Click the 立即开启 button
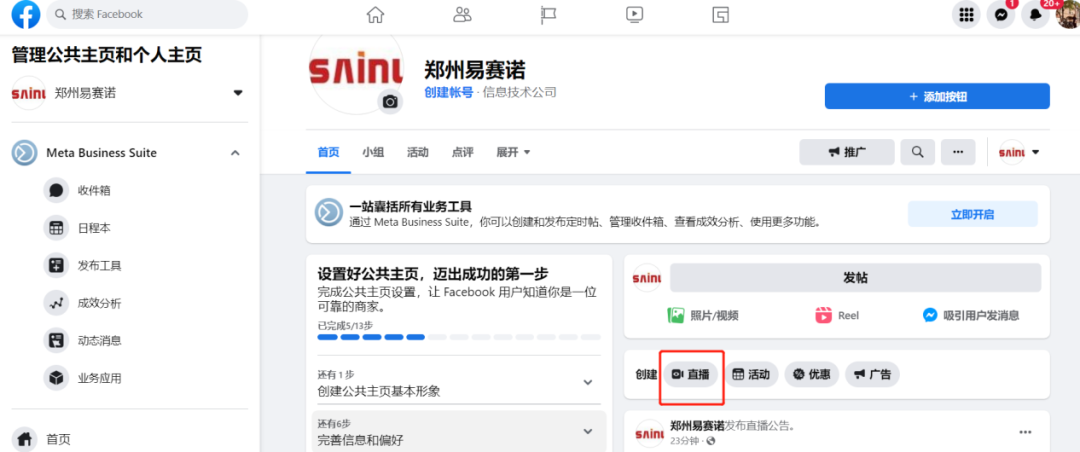The height and width of the screenshot is (452, 1080). [973, 214]
